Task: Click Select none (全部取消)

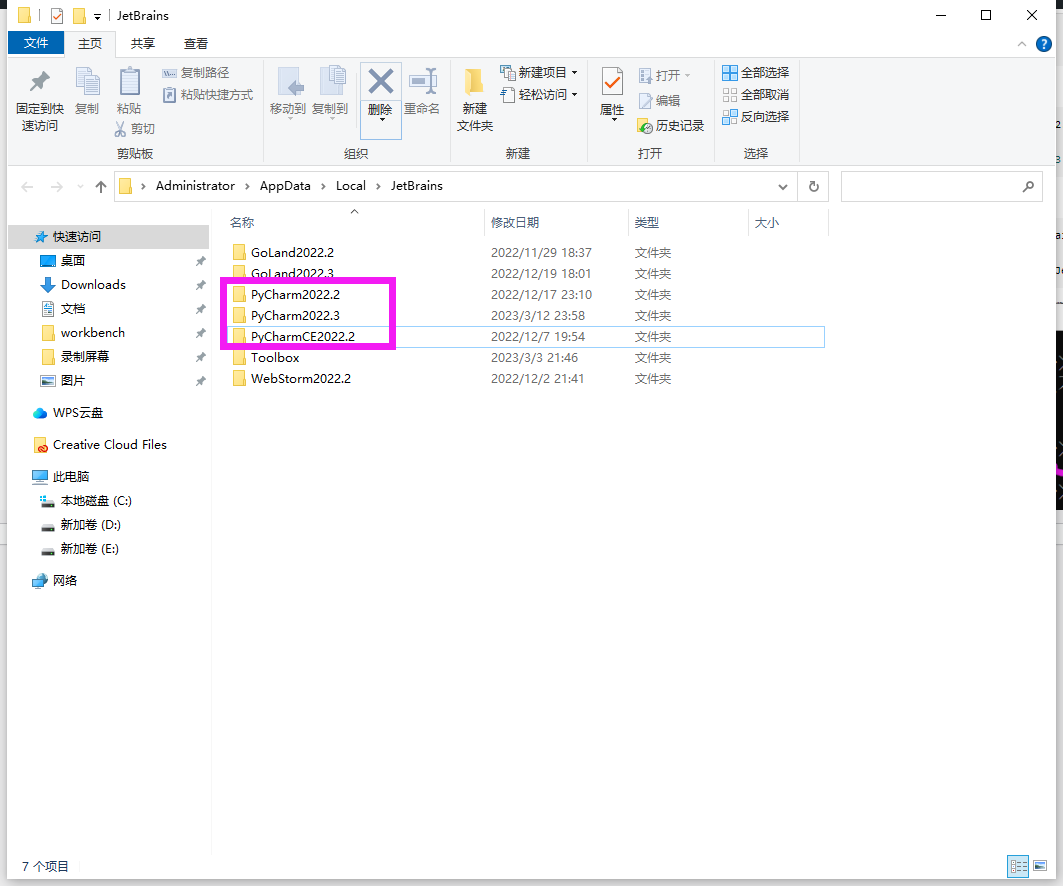Action: [x=756, y=95]
